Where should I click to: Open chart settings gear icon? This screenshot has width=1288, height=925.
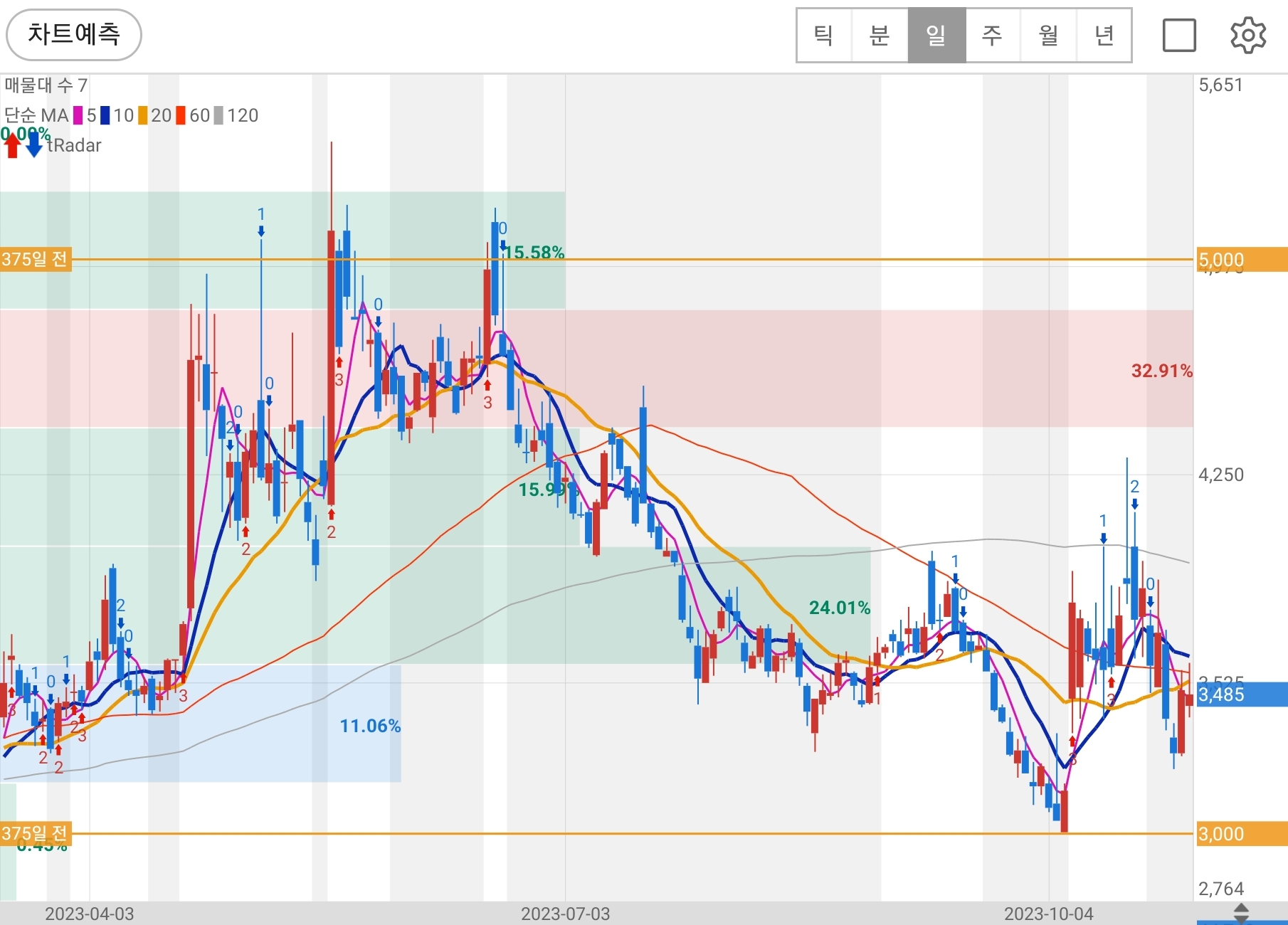coord(1248,36)
